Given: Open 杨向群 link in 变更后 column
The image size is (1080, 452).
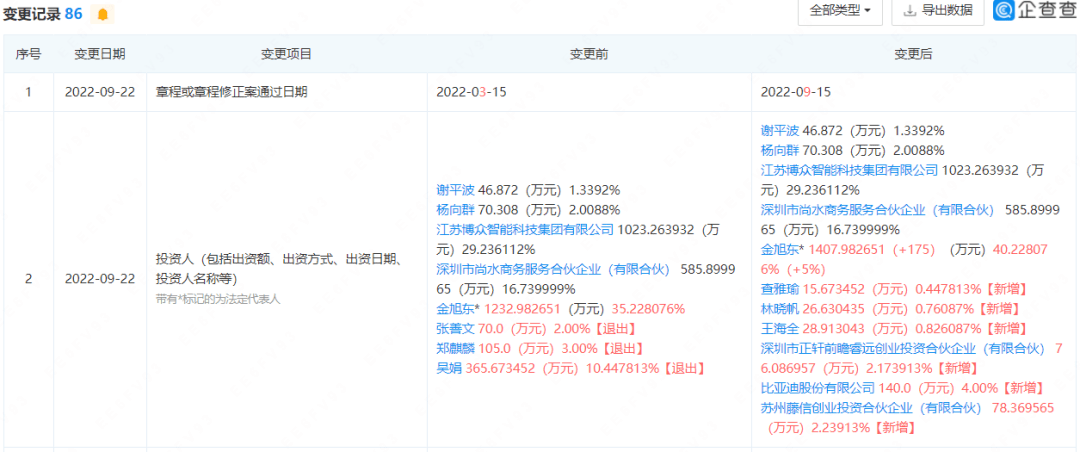Looking at the screenshot, I should coord(779,150).
